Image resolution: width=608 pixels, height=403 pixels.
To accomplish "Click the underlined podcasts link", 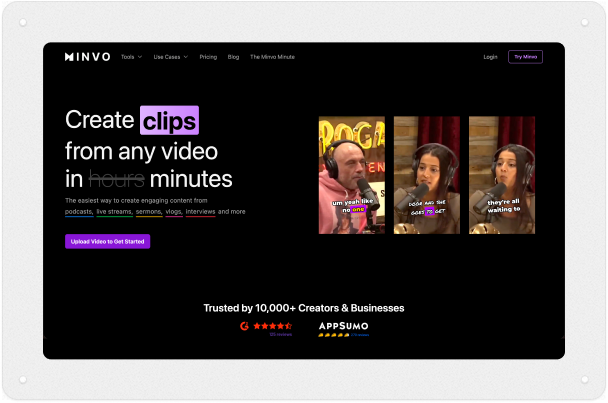I will coord(79,212).
